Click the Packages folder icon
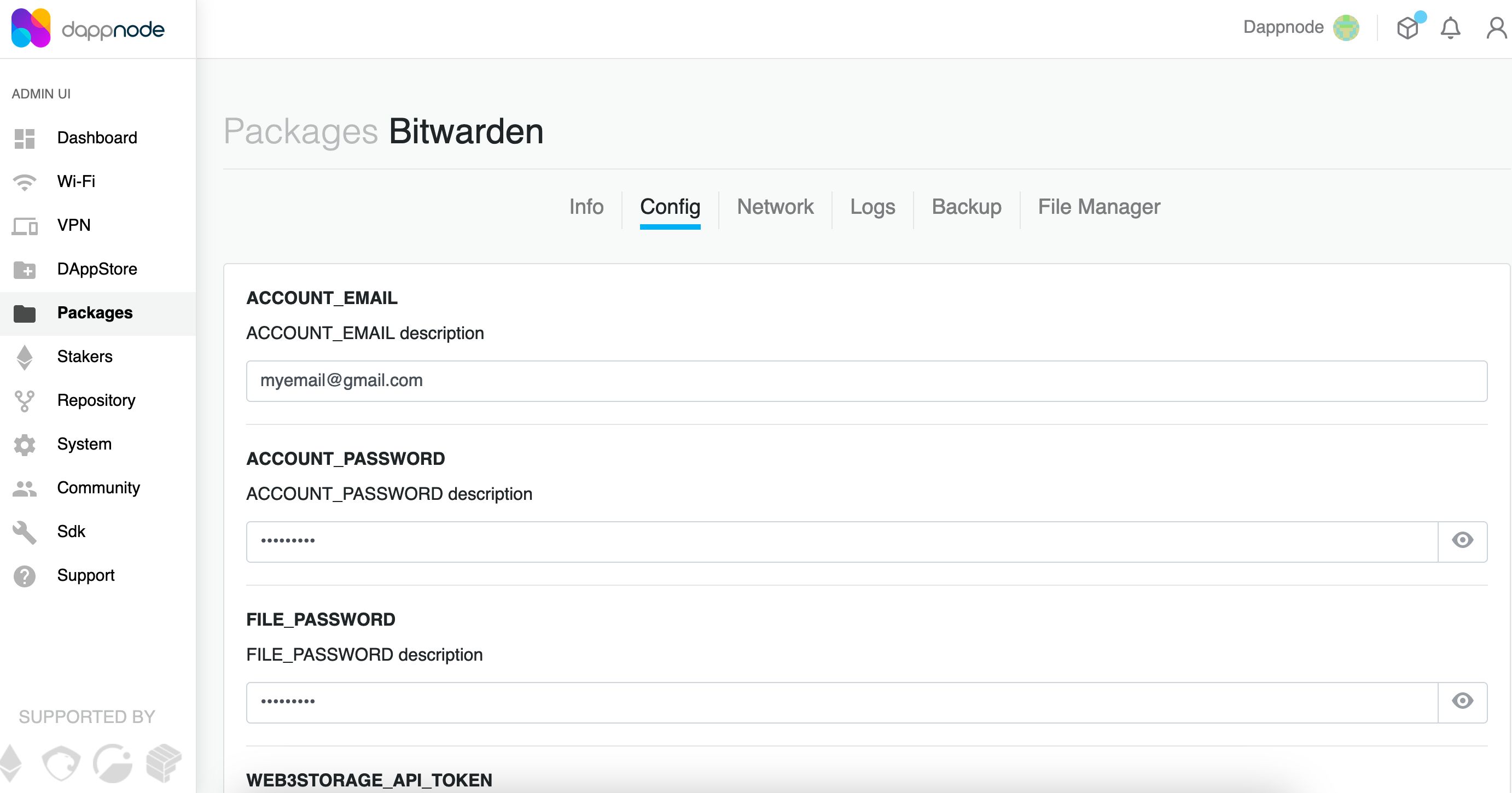 [x=25, y=313]
